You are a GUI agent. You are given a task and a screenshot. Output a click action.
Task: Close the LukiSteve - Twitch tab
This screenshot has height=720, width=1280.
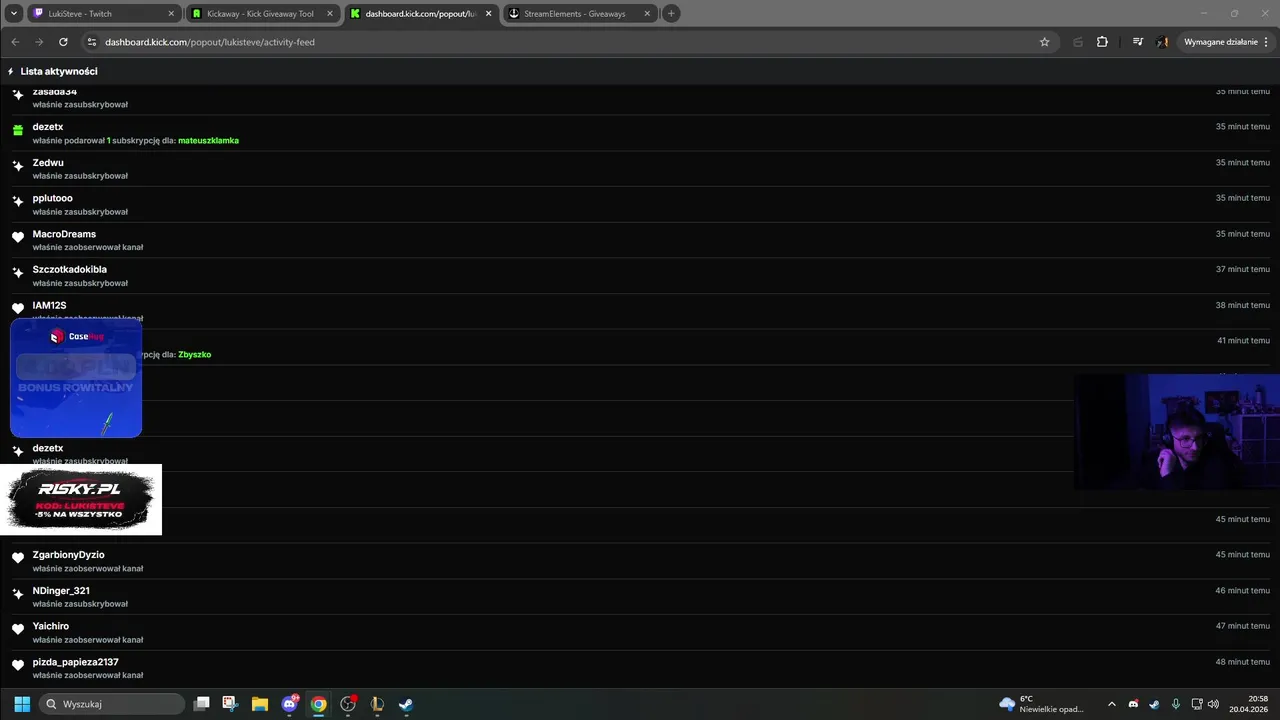coord(171,14)
